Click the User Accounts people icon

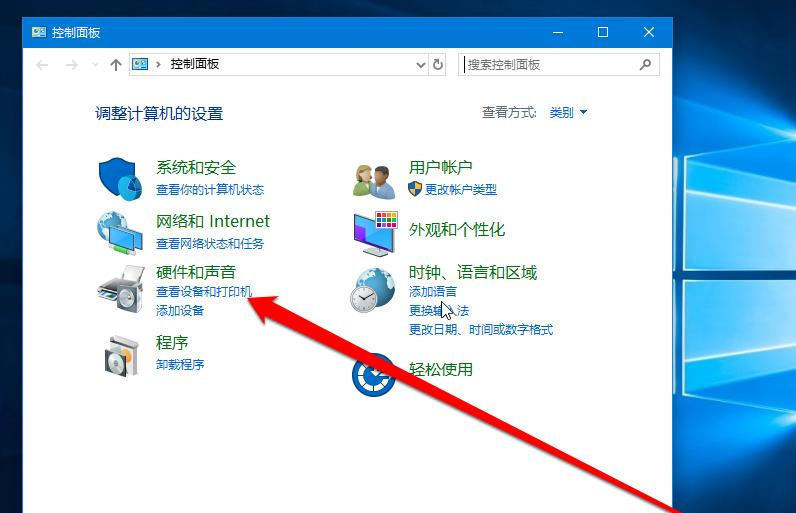(375, 178)
